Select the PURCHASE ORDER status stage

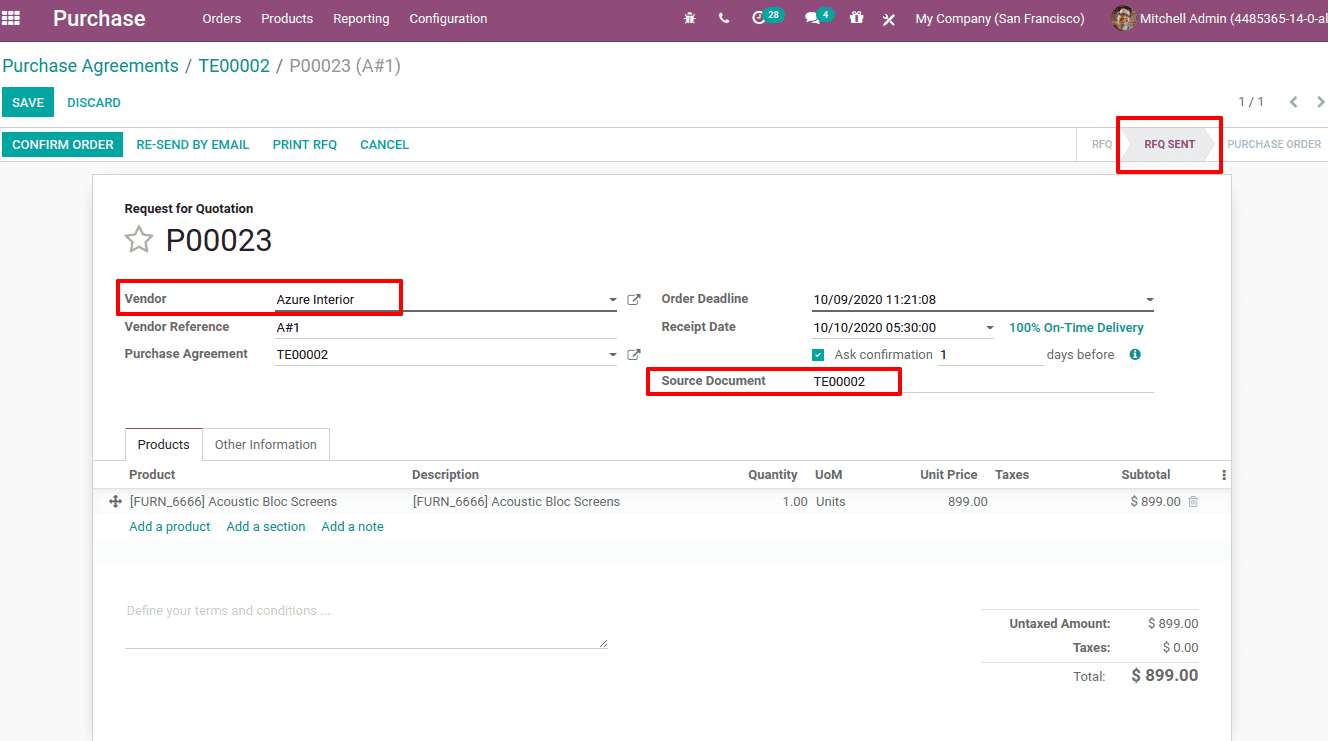pyautogui.click(x=1274, y=144)
